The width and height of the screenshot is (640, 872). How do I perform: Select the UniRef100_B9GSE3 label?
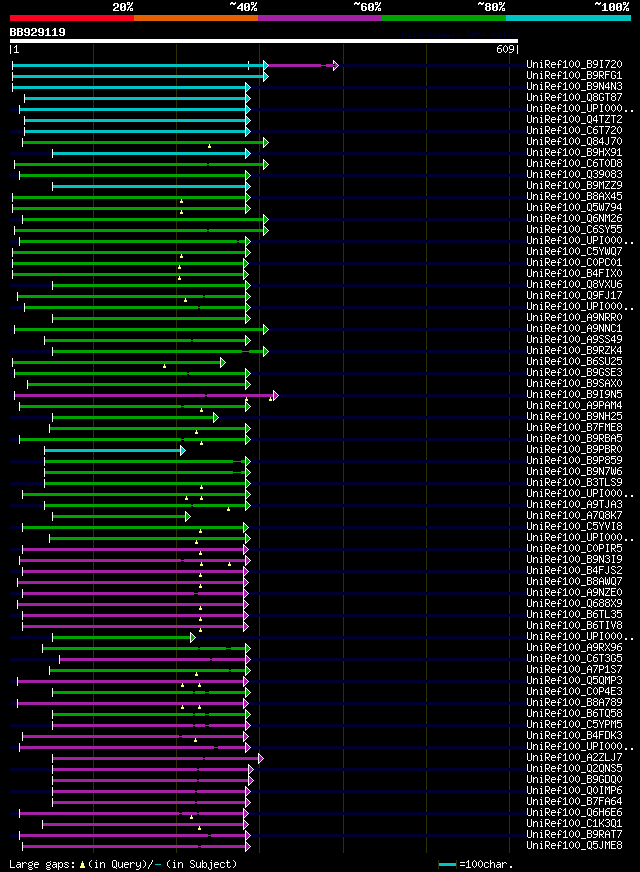574,373
